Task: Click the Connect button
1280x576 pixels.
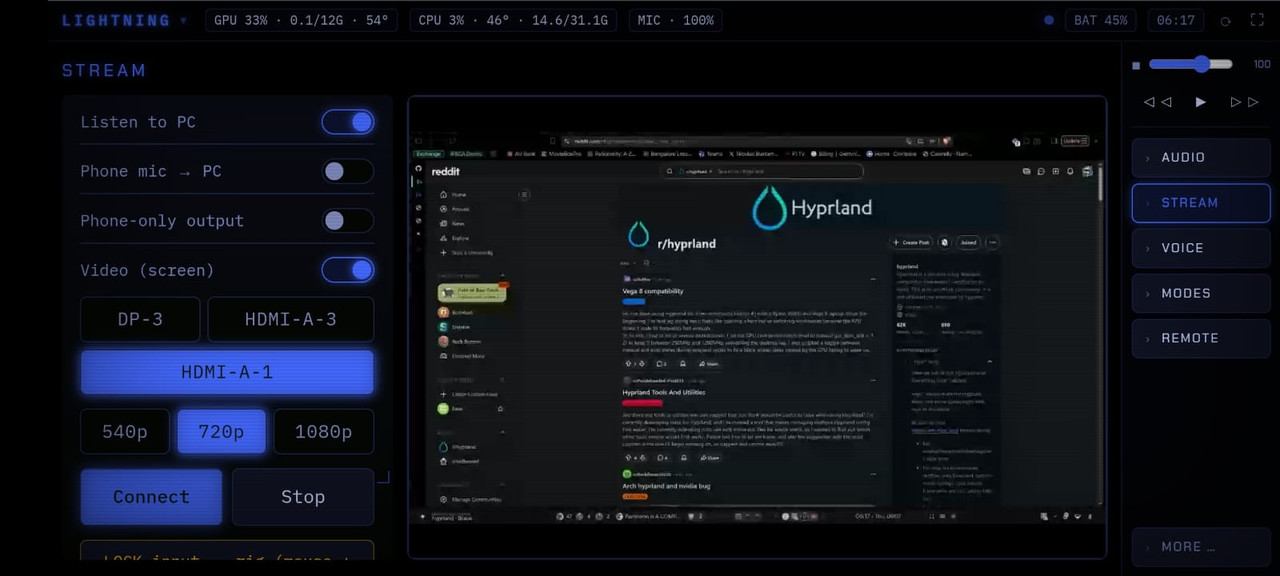Action: pos(151,497)
